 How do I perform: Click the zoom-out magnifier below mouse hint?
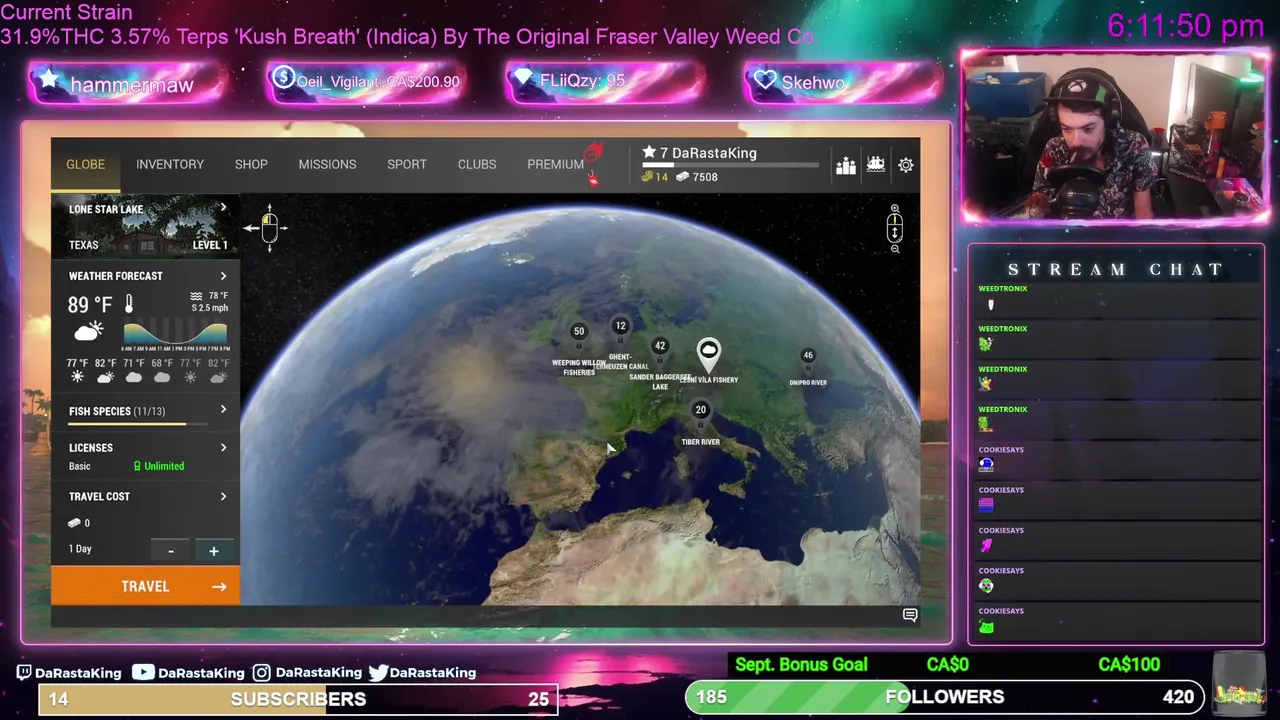895,248
